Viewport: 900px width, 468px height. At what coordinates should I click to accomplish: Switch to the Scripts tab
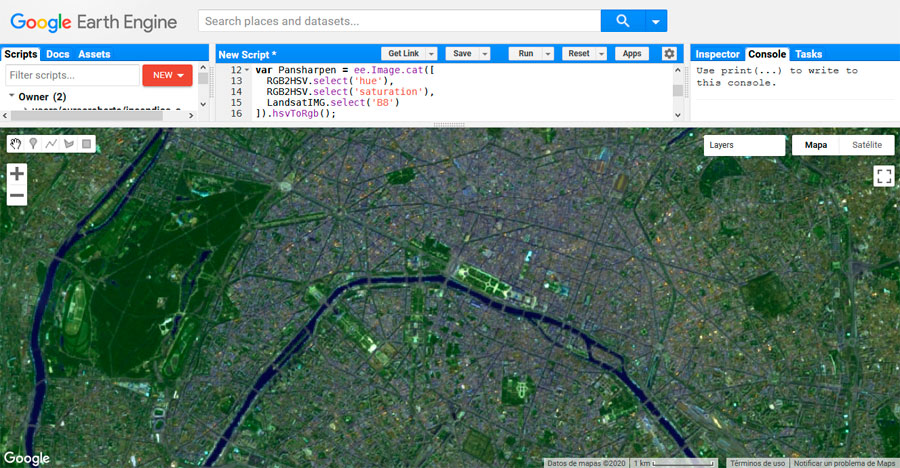pos(21,54)
